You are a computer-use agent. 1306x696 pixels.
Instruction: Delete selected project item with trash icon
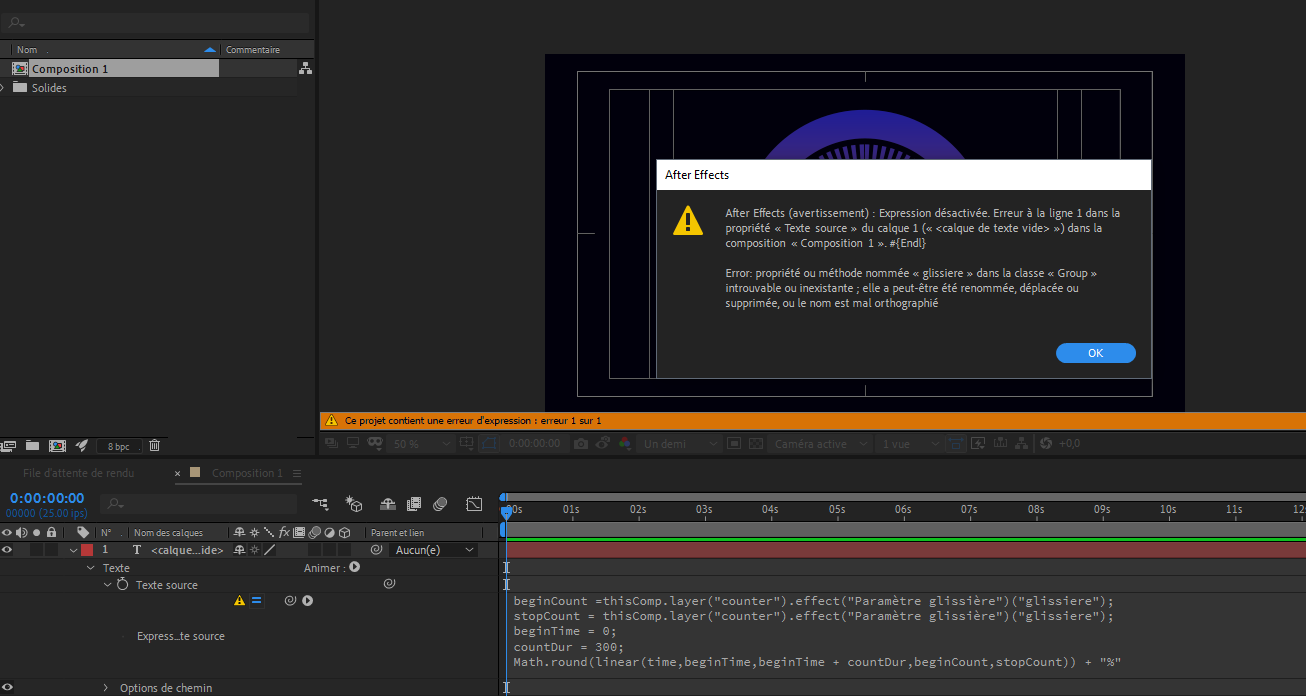154,445
